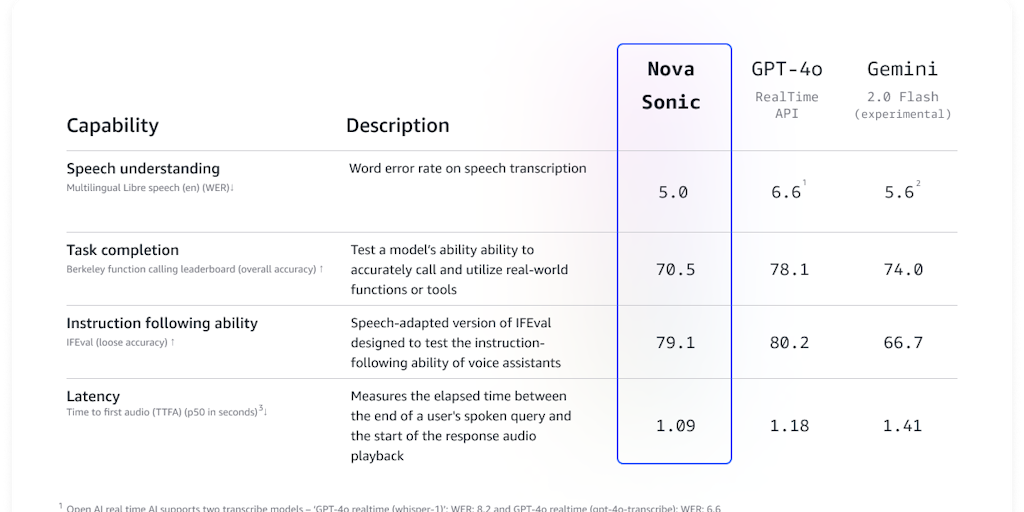The width and height of the screenshot is (1024, 512).
Task: Click the Capability column header
Action: [x=112, y=125]
